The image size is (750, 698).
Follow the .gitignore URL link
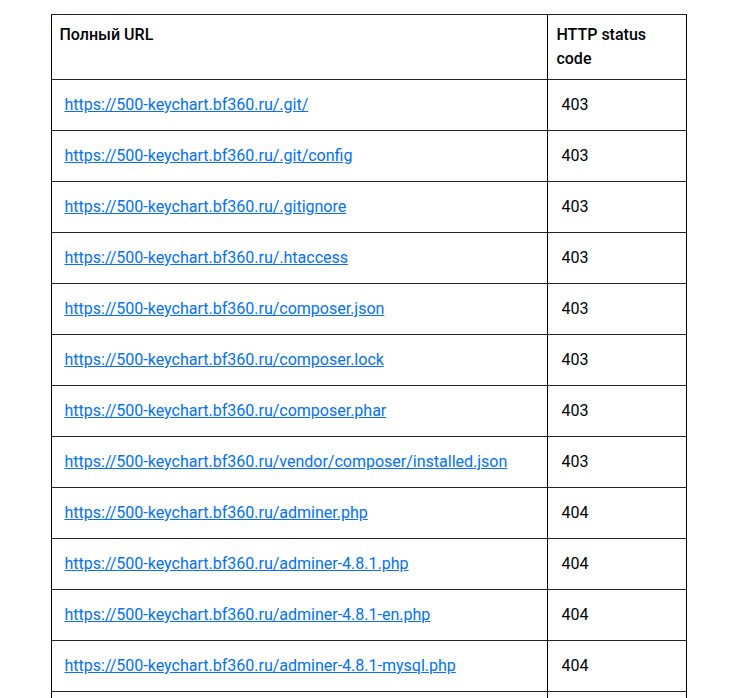click(x=205, y=206)
